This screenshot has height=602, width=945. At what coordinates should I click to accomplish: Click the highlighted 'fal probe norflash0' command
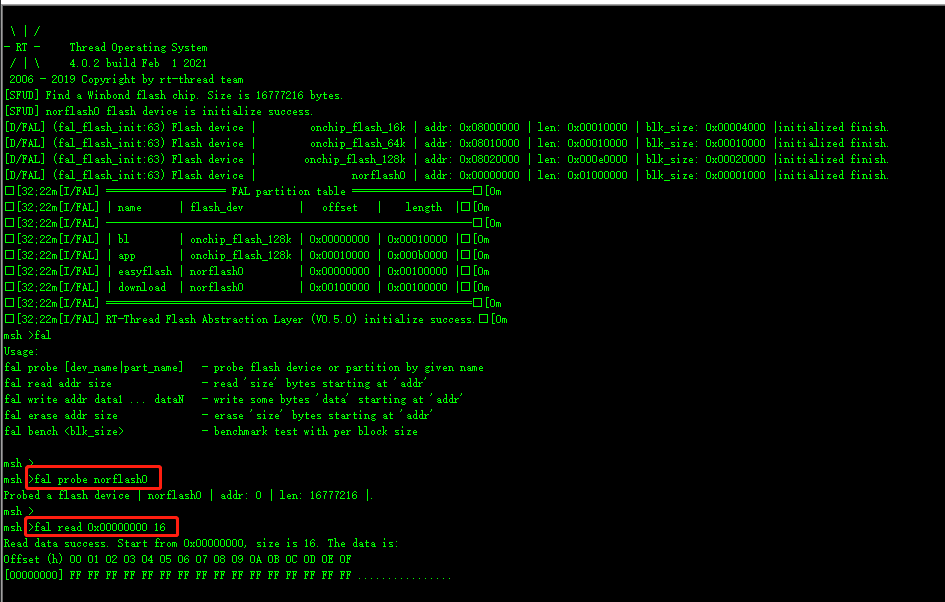pyautogui.click(x=93, y=478)
